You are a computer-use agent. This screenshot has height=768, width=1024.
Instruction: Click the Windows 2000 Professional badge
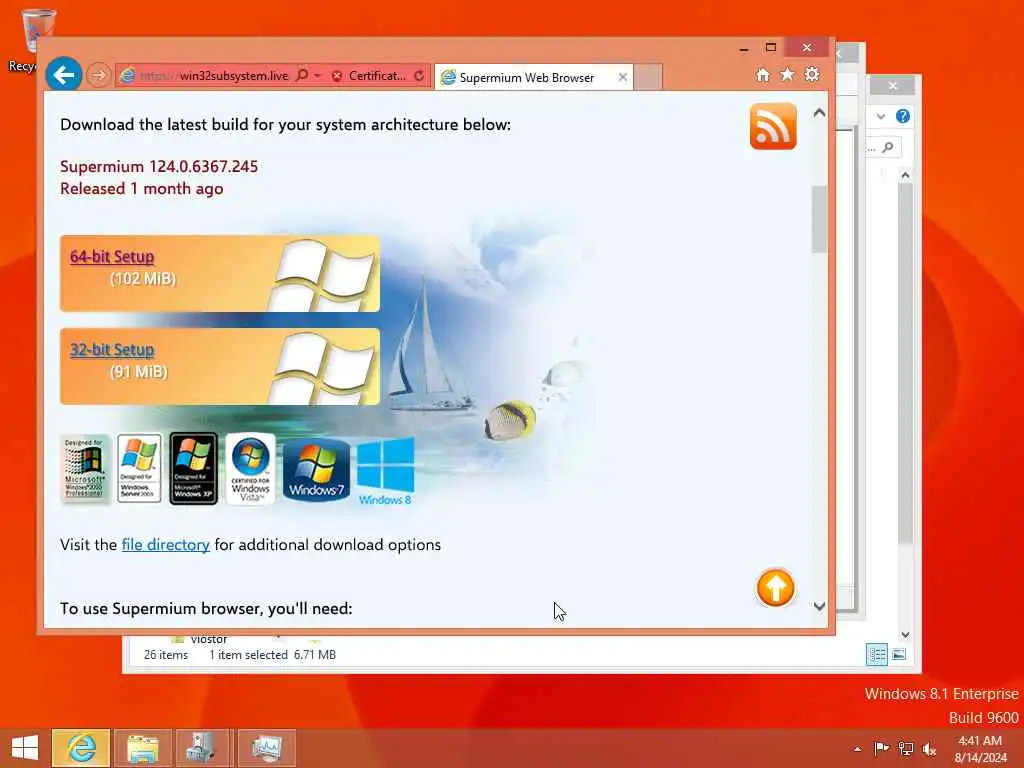85,469
